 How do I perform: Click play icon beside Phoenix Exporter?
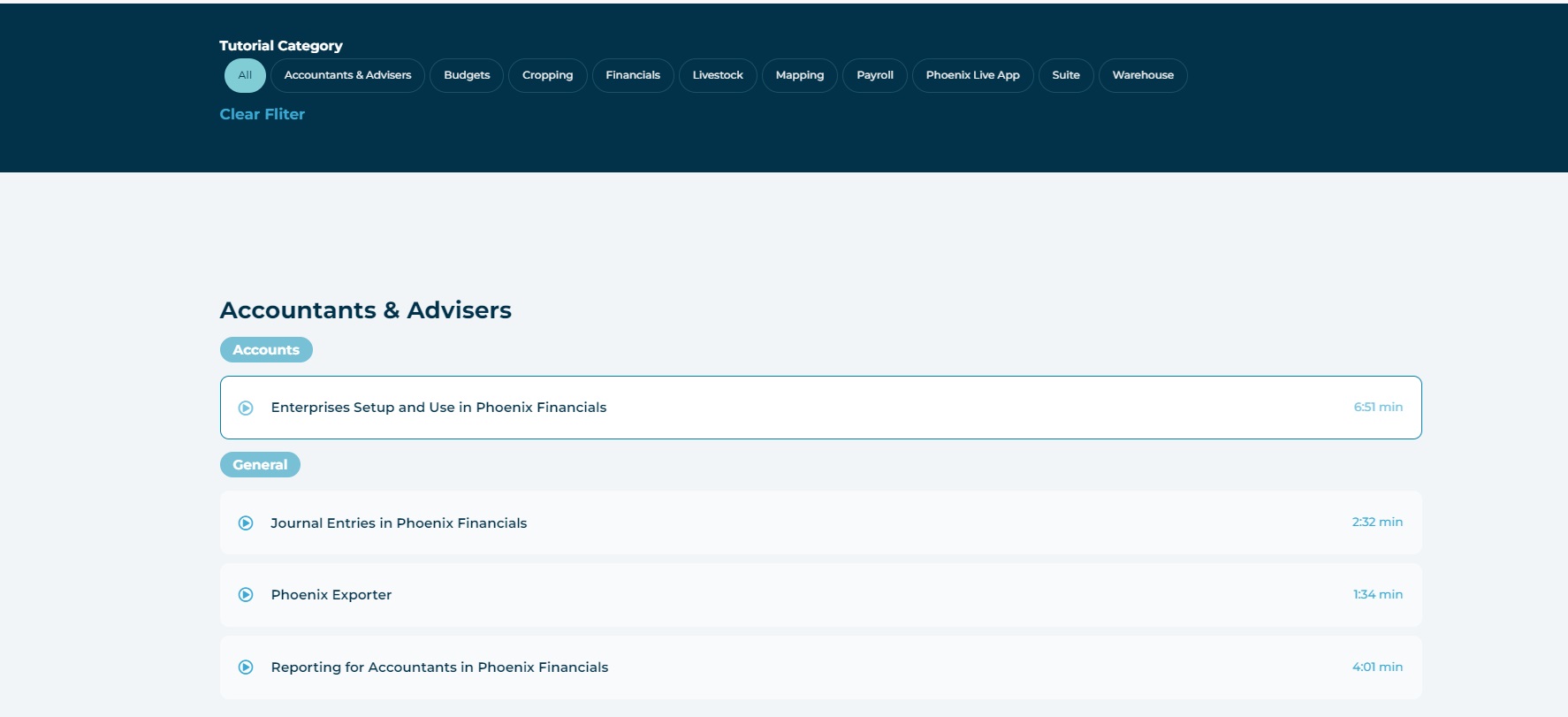(246, 595)
